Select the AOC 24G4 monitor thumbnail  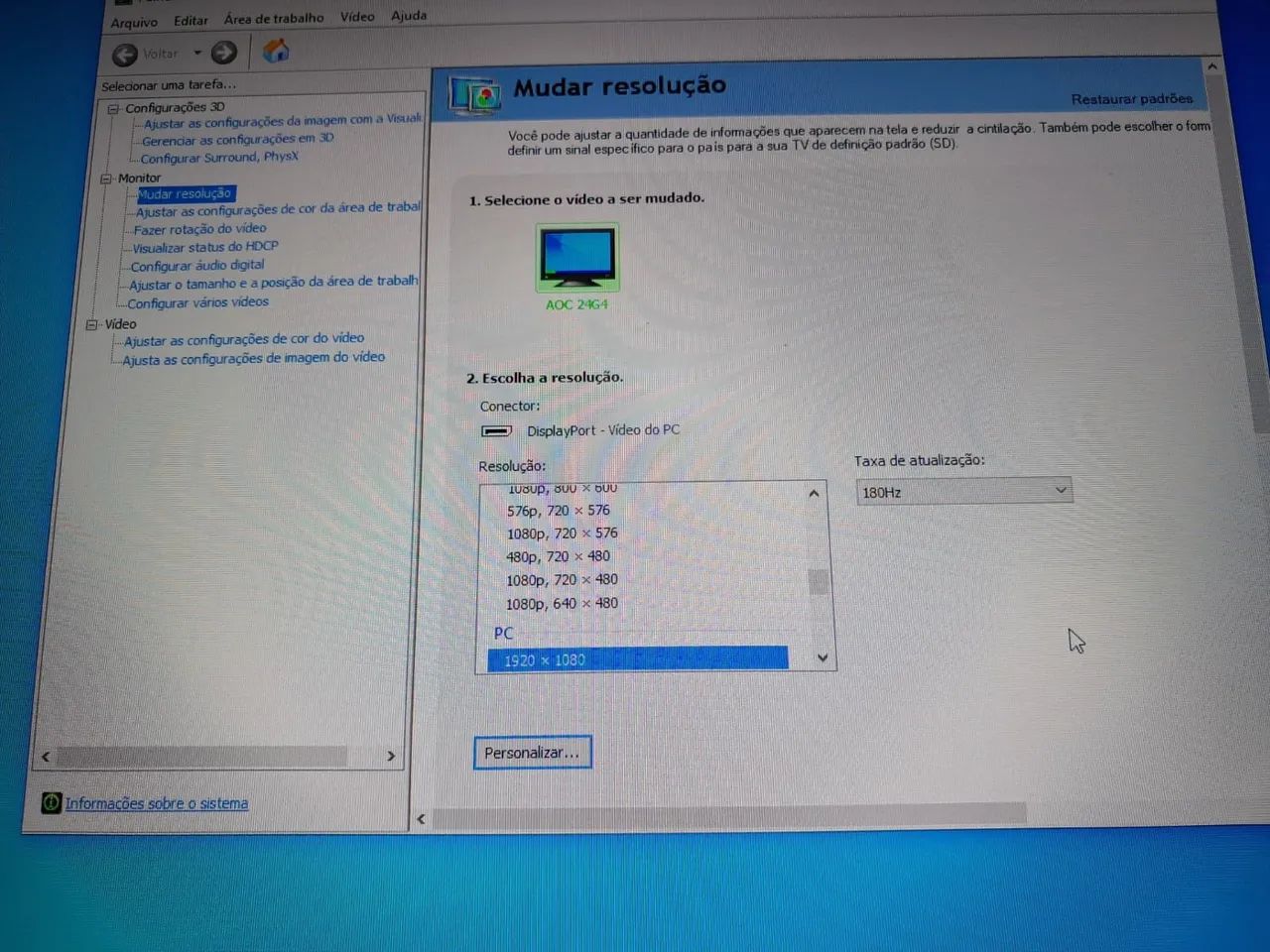576,257
